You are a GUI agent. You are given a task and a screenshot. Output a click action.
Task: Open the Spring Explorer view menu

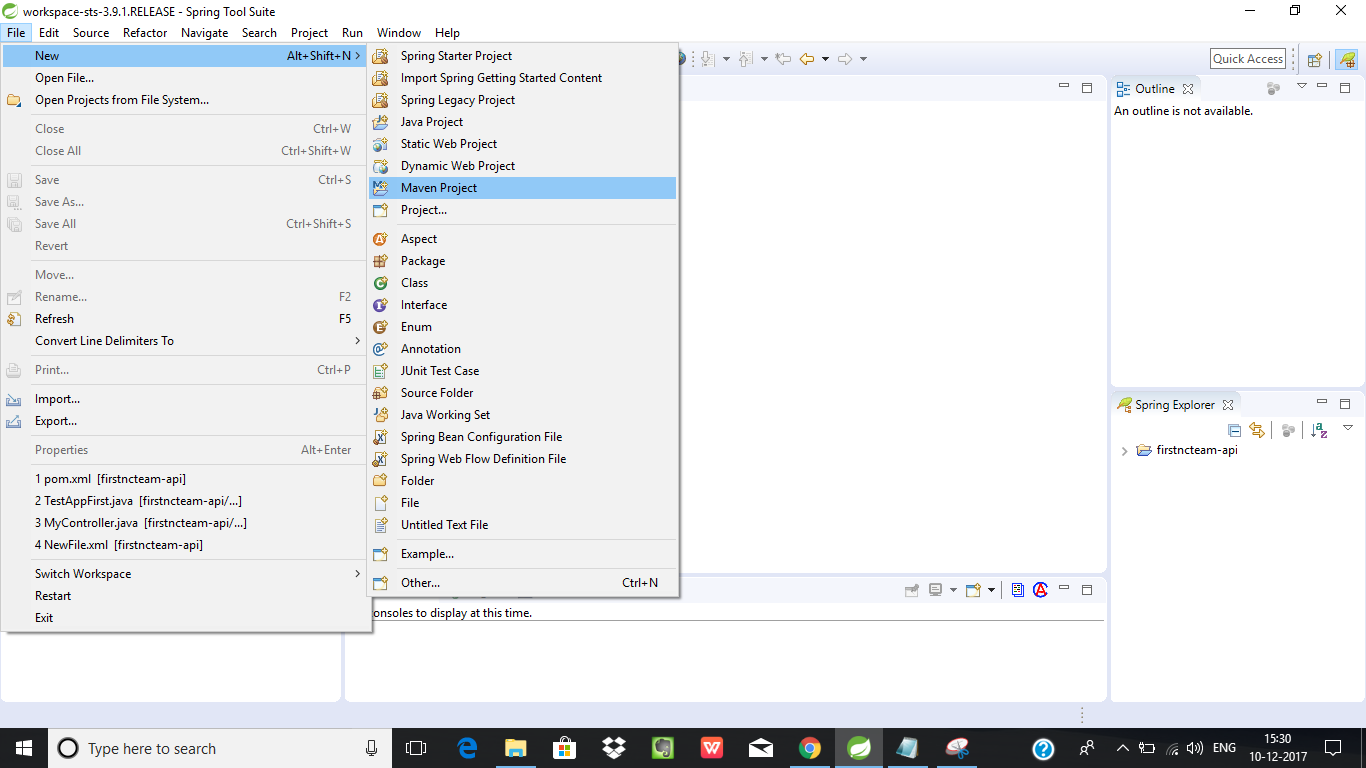click(1347, 428)
